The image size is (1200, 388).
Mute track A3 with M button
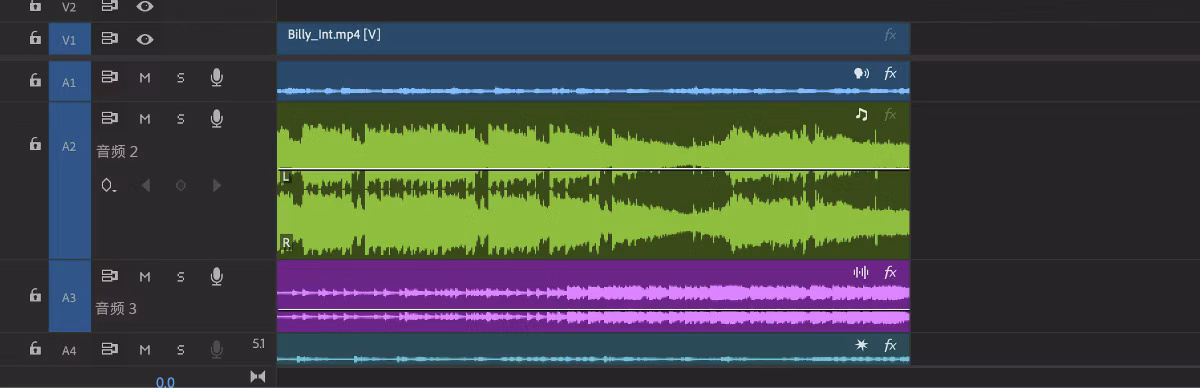(145, 276)
